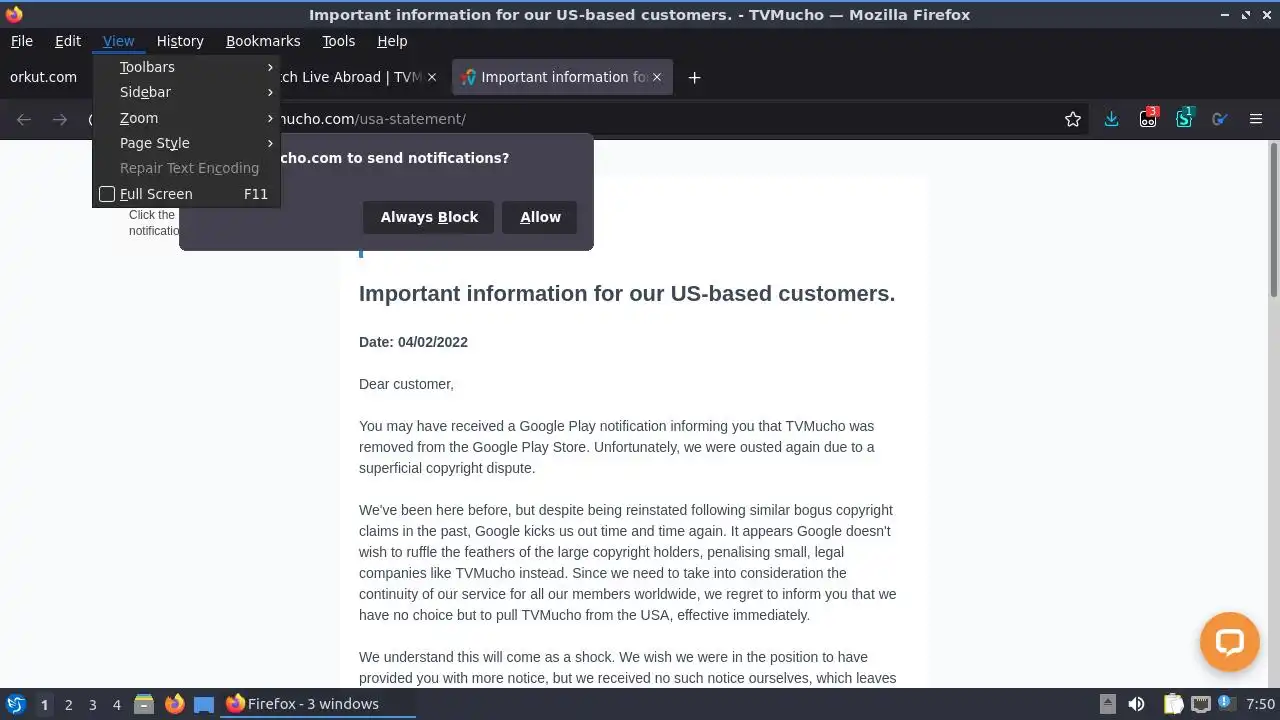Bookmark this page with the star icon
Screen dimensions: 1280x720
pyautogui.click(x=1073, y=119)
